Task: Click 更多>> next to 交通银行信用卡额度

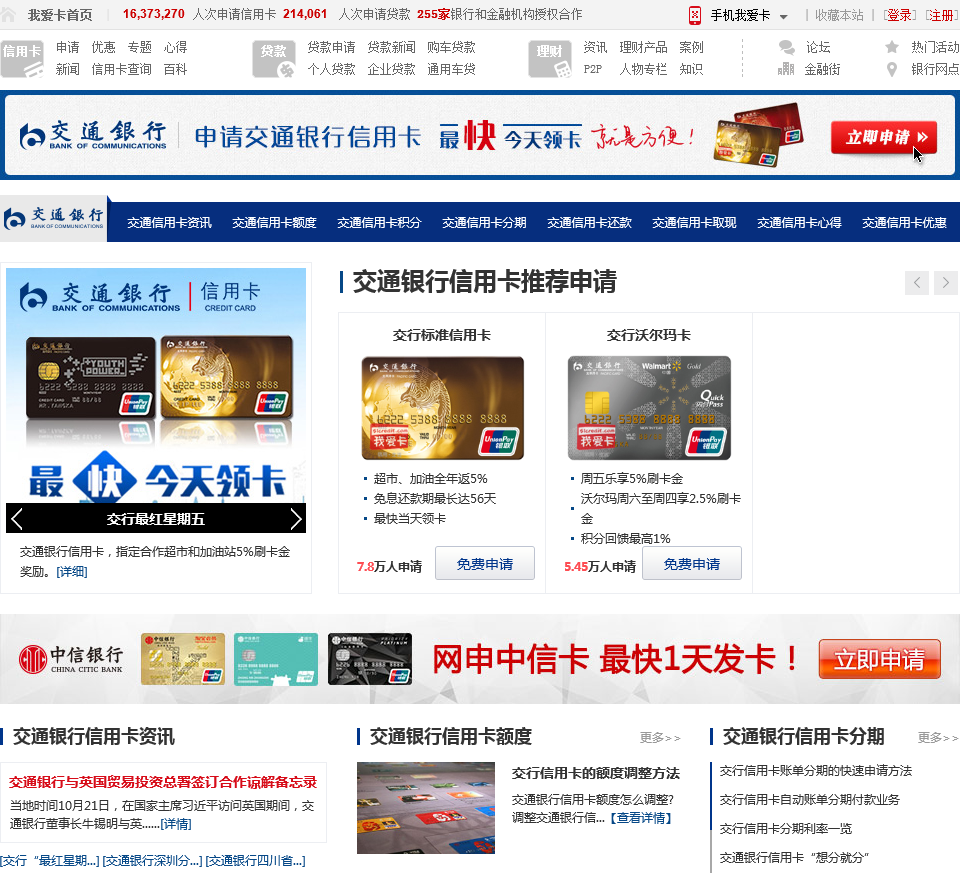Action: tap(660, 738)
